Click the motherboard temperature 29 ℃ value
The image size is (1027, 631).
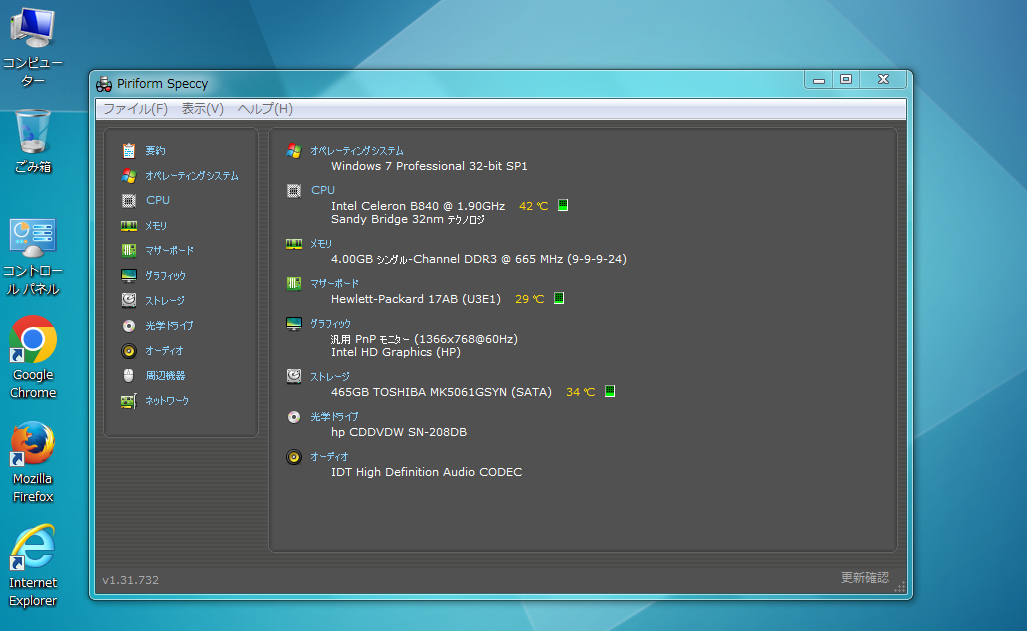[x=529, y=299]
